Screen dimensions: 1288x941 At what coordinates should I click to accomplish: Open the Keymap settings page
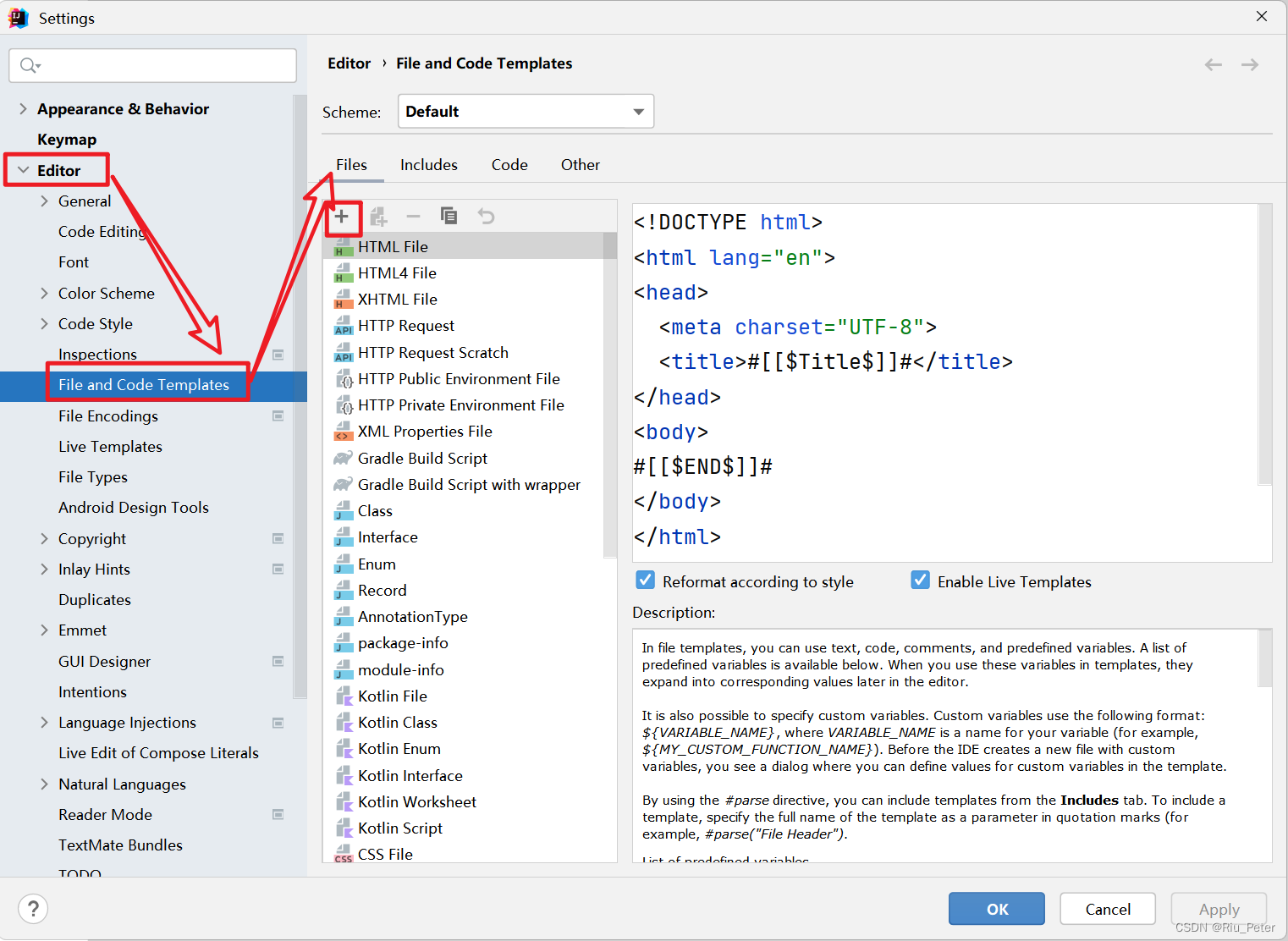[x=67, y=140]
